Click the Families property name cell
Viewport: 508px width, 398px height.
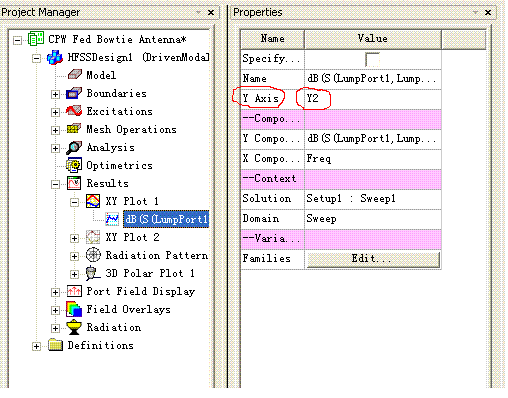coord(272,259)
